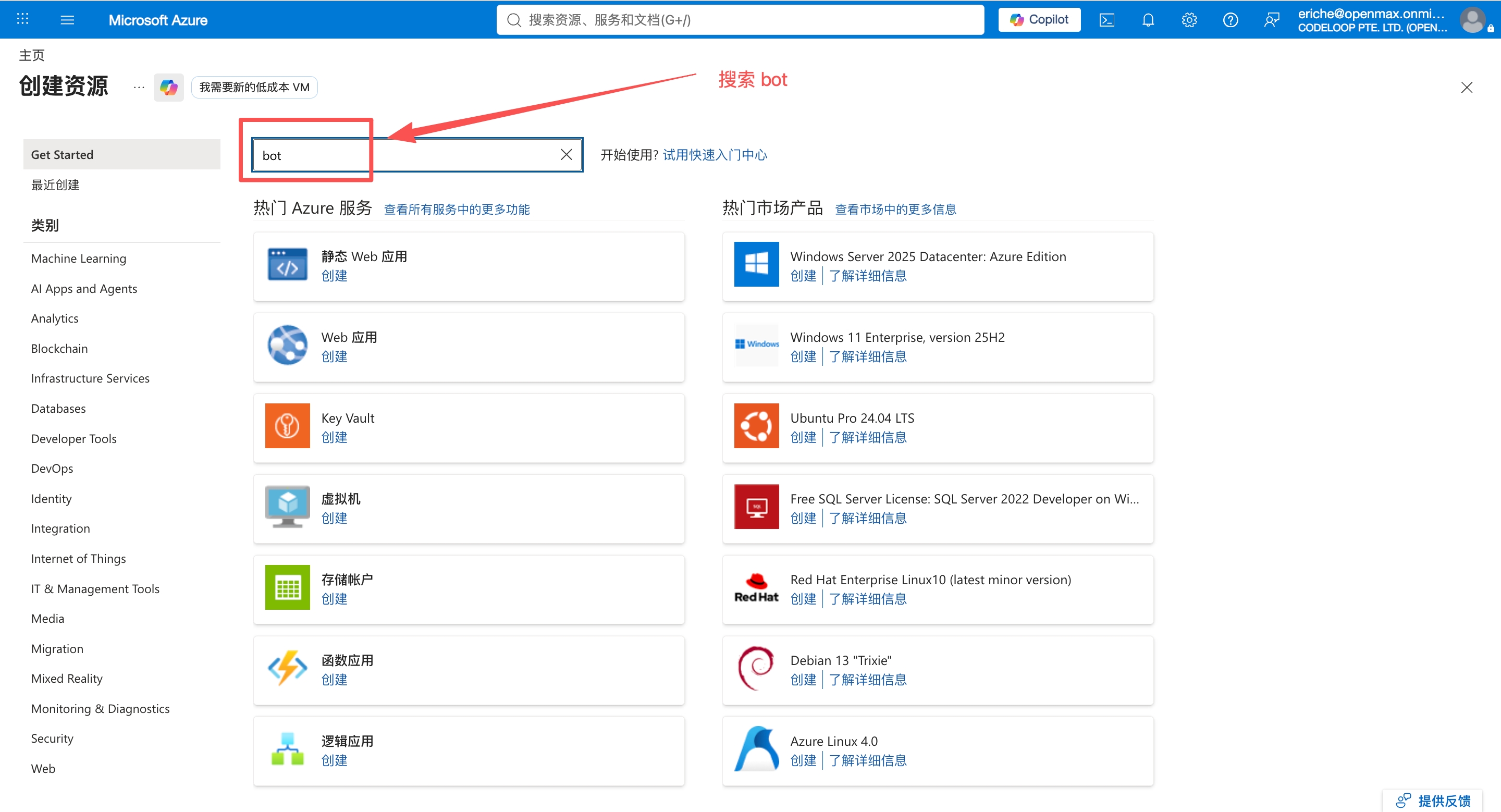Click 创建 under 函数应用
The image size is (1501, 812).
pos(335,680)
